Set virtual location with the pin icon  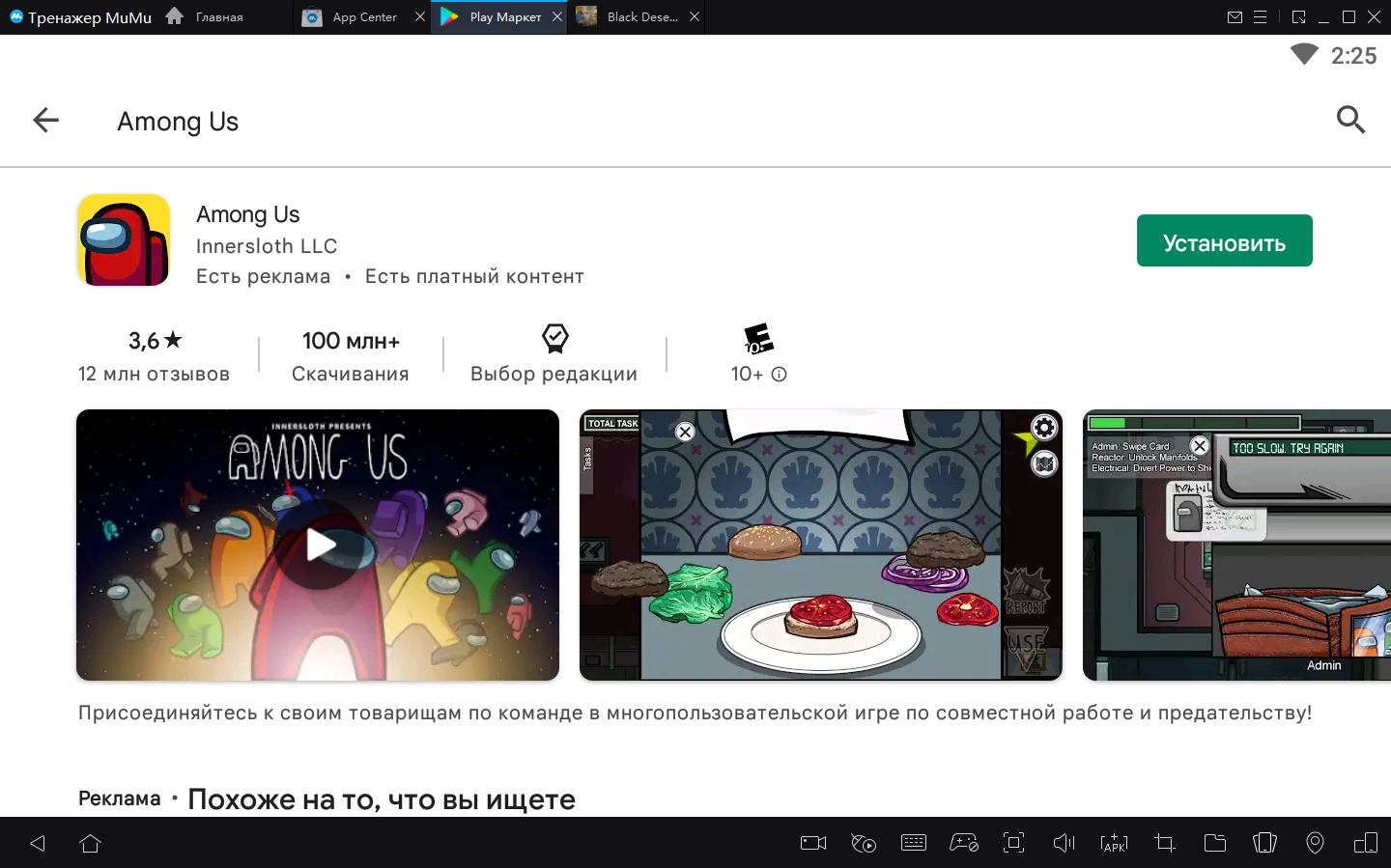[x=1315, y=843]
